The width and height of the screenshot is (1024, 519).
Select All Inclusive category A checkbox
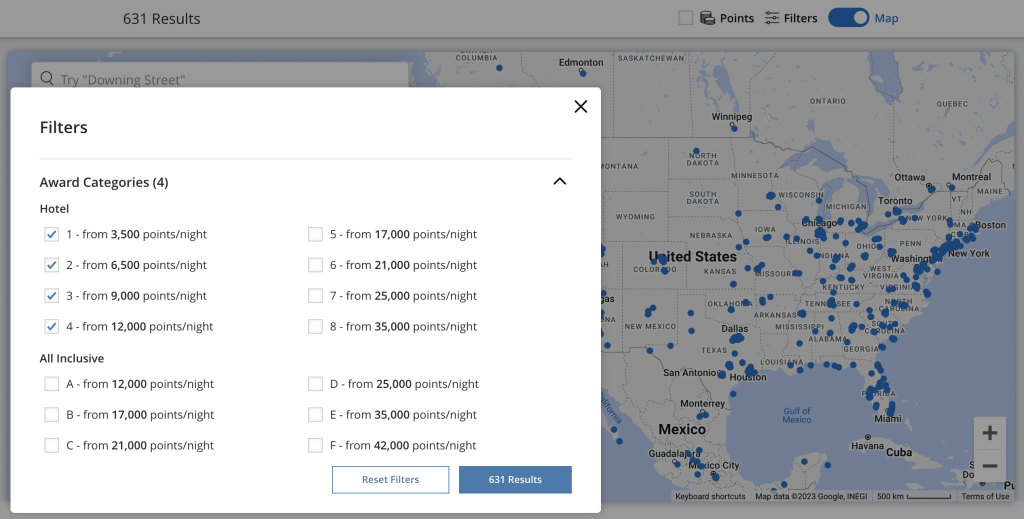52,384
